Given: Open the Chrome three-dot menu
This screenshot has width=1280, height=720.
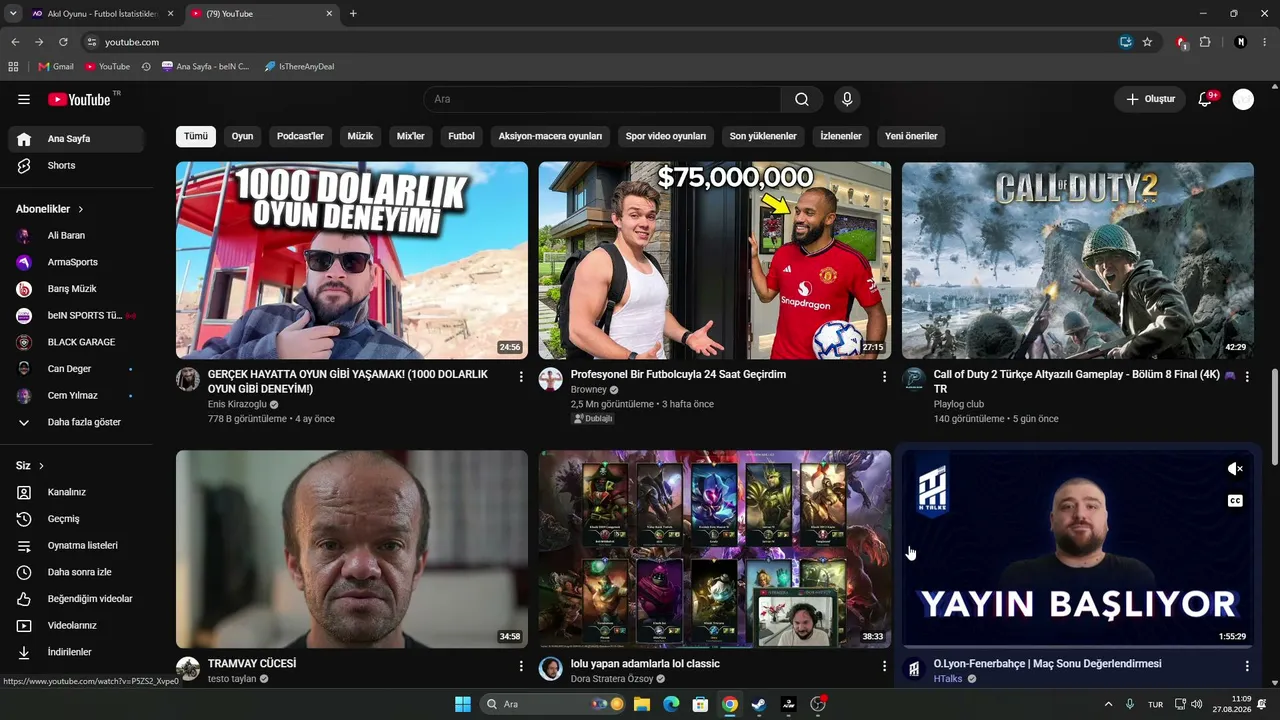Looking at the screenshot, I should coord(1264,42).
